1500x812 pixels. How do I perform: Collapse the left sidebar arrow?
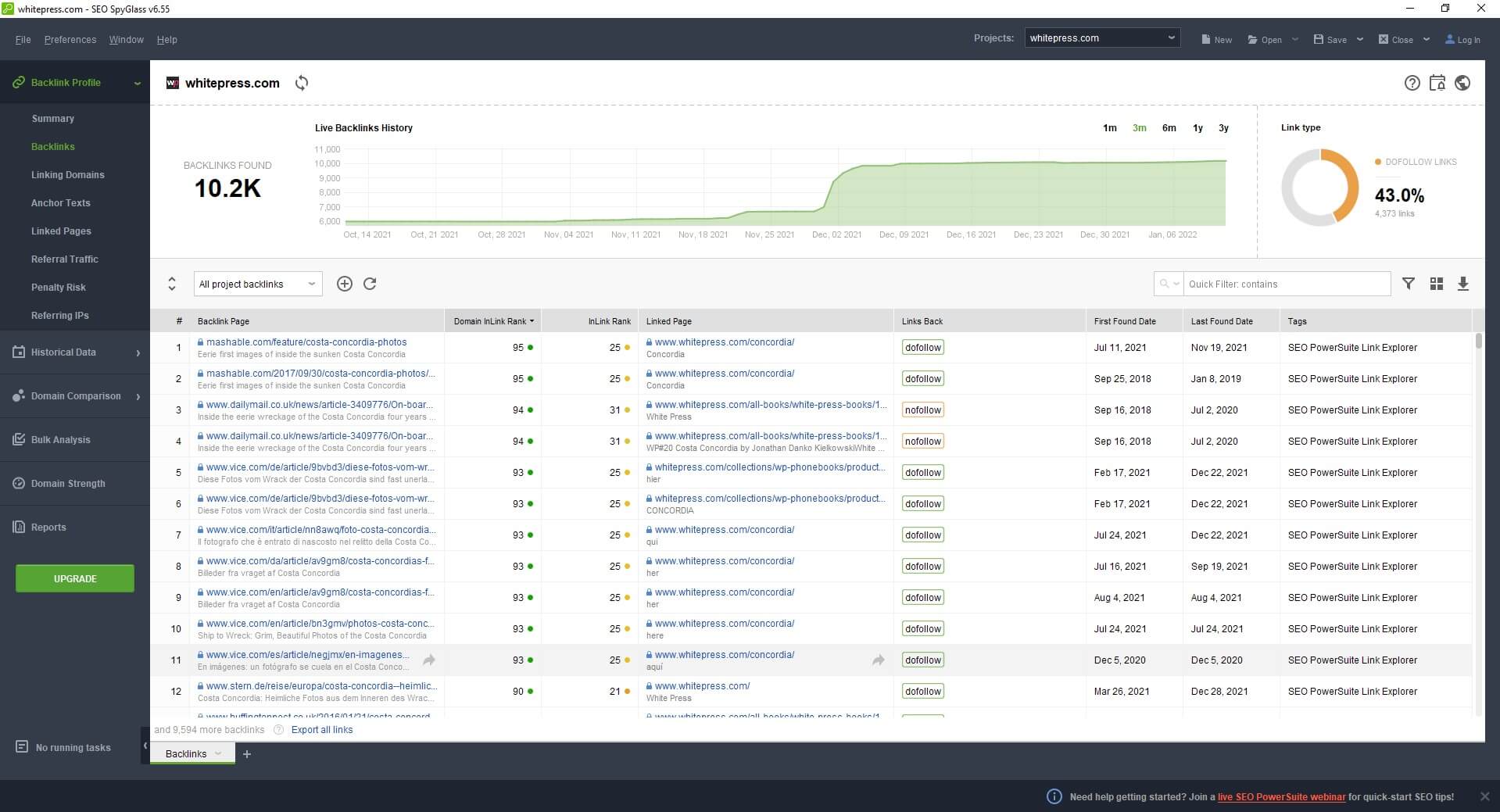(145, 746)
